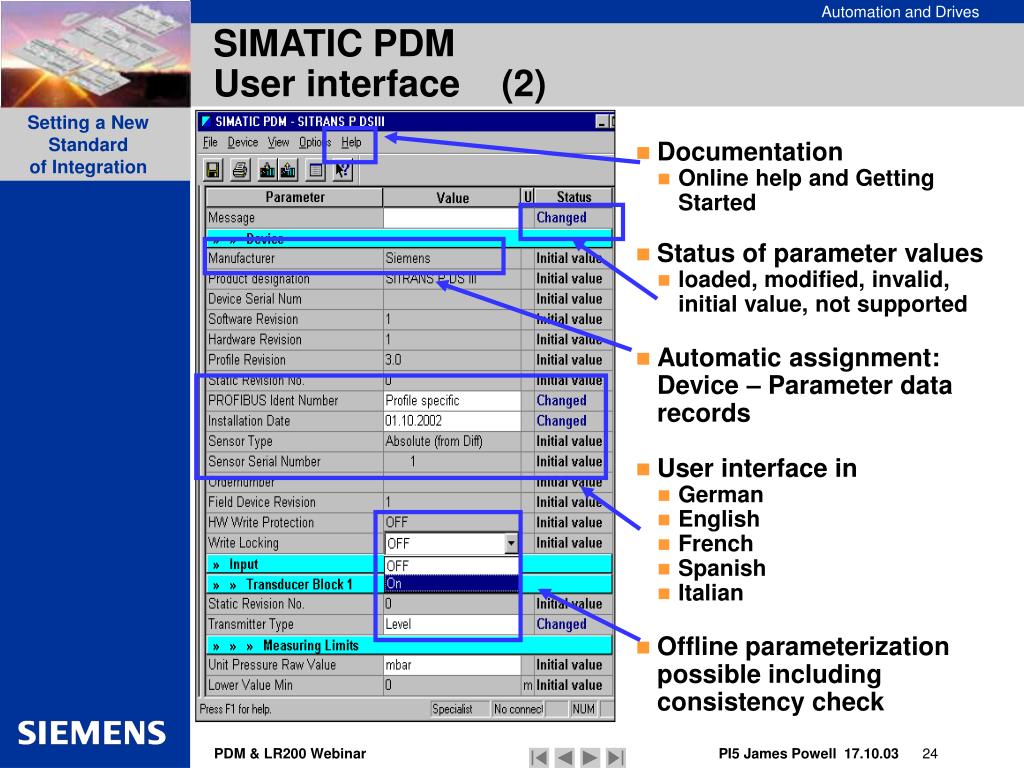
Task: Open the Options menu
Action: 315,142
